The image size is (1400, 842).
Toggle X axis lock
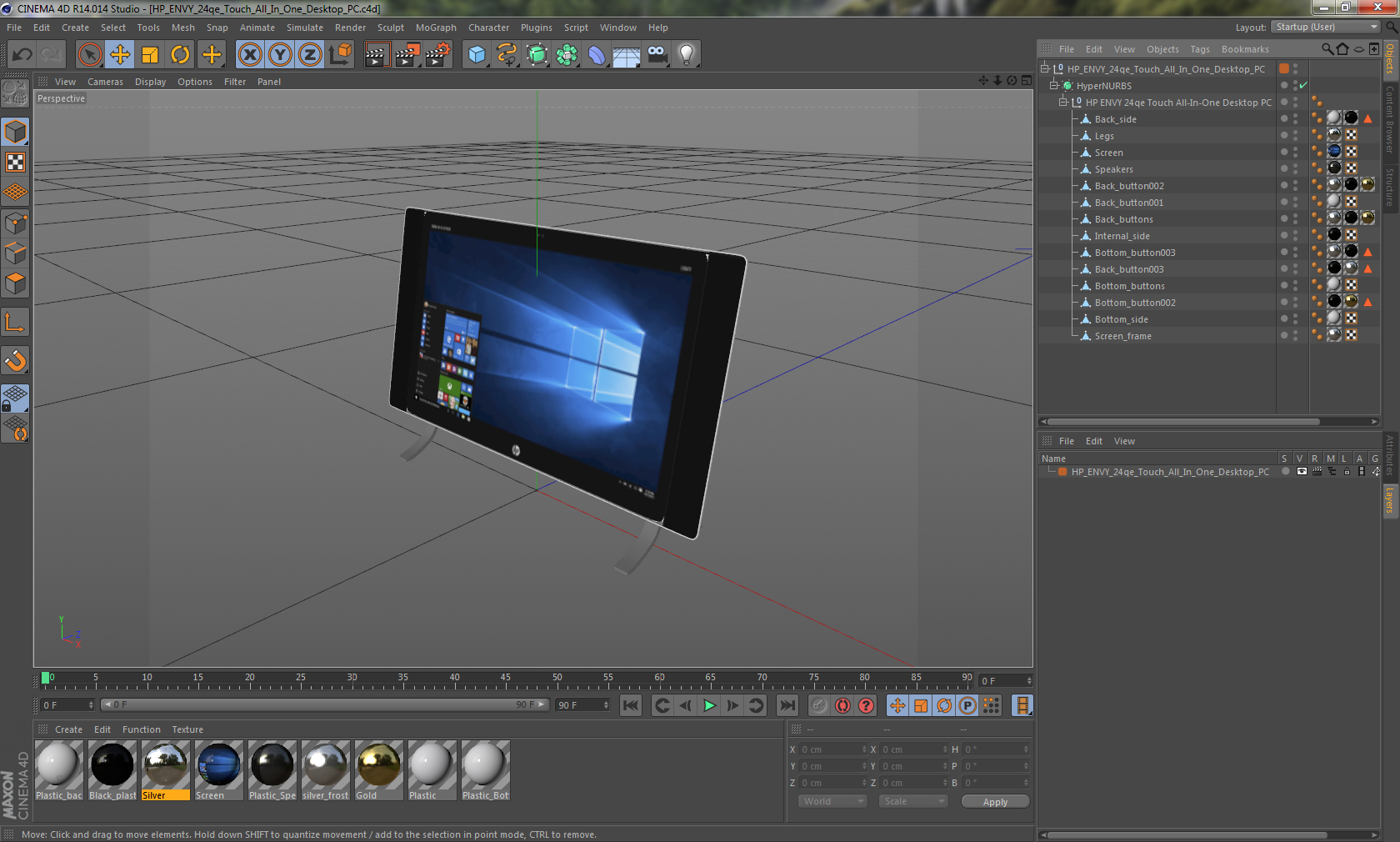[250, 55]
